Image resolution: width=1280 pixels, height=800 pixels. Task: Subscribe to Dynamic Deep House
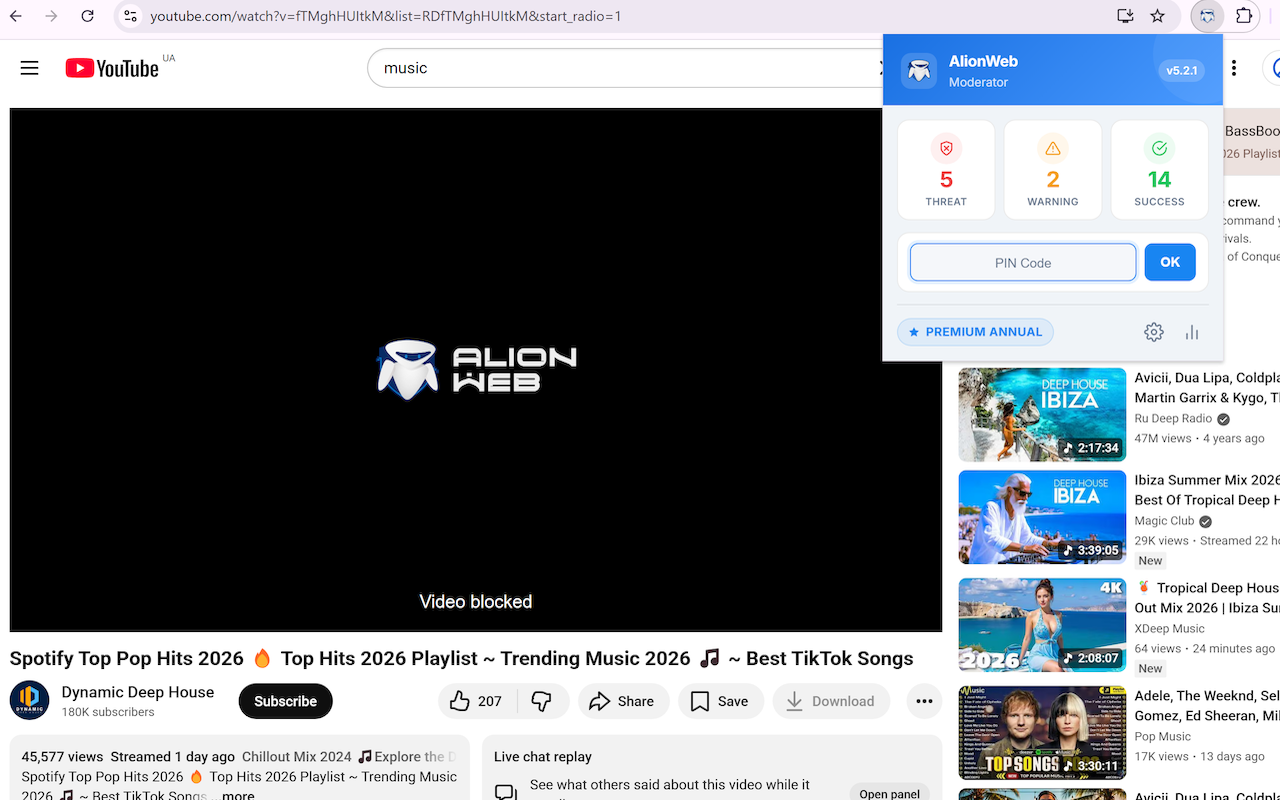pos(285,701)
